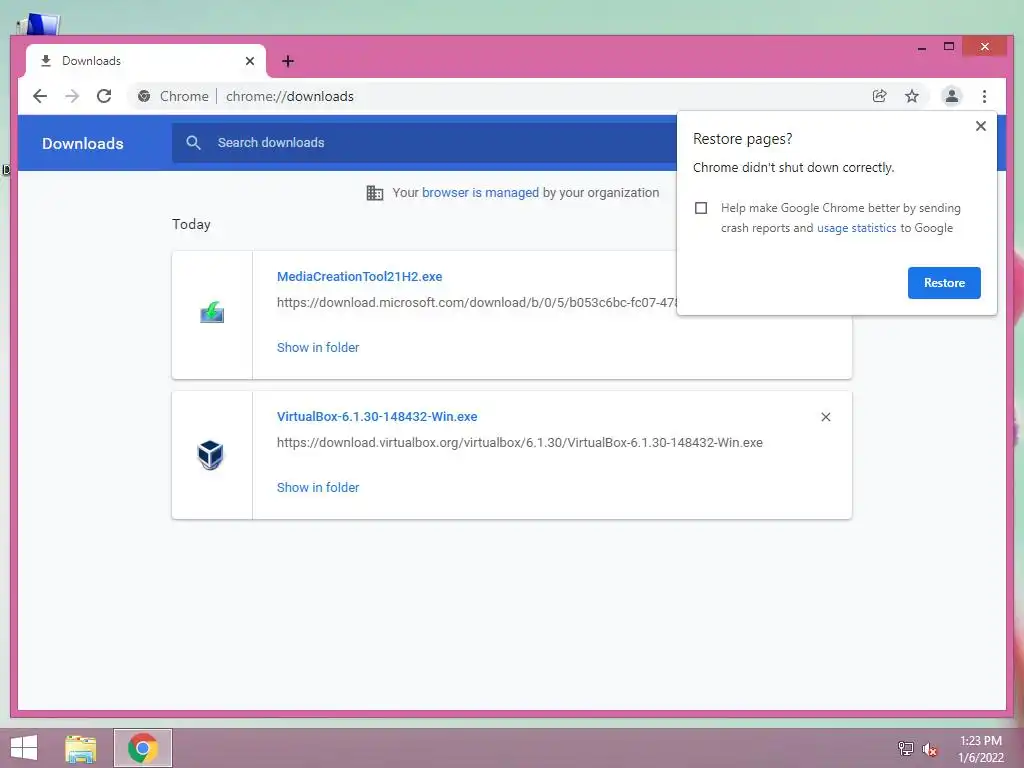1024x768 pixels.
Task: Share this page icon in address bar
Action: coord(880,97)
